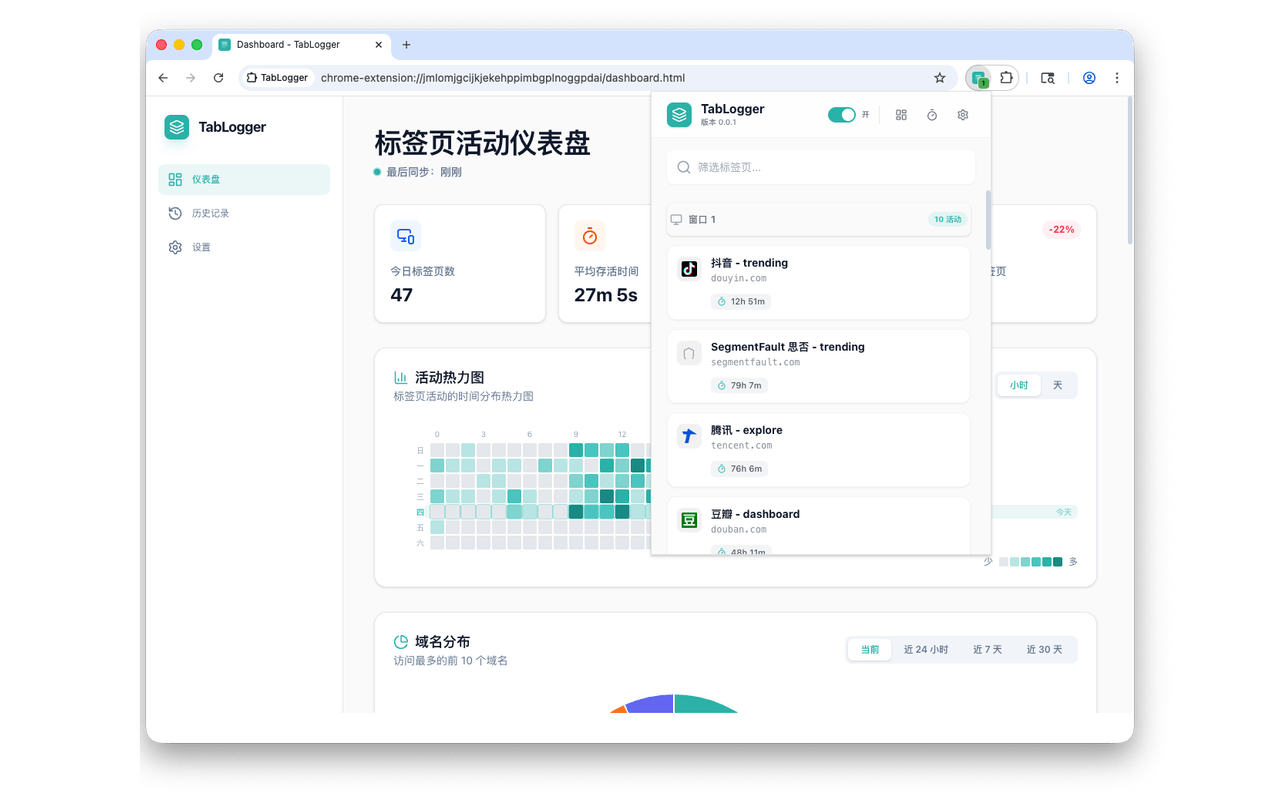Bookmark this page with the star icon
The height and width of the screenshot is (800, 1280).
939,78
